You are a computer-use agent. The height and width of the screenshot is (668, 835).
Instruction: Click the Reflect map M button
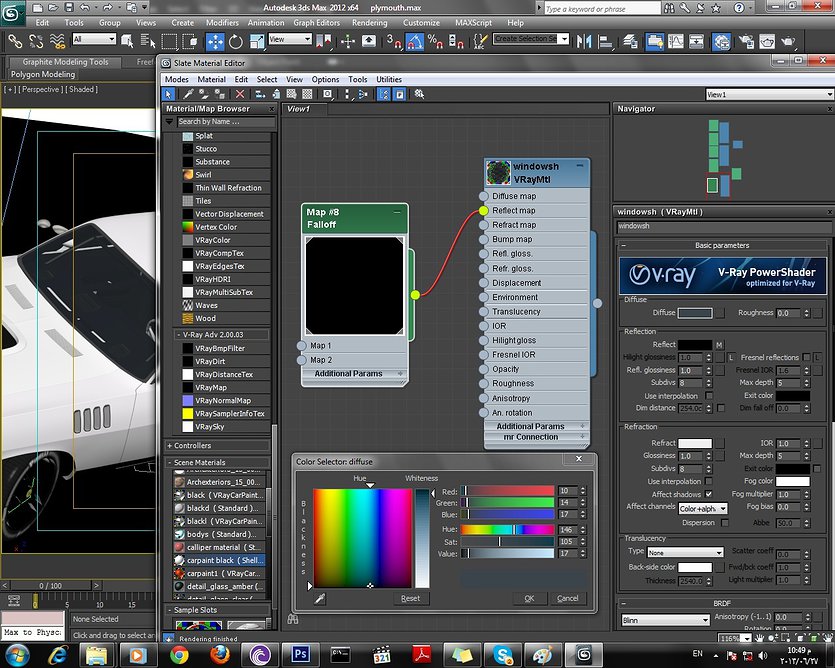(x=720, y=344)
